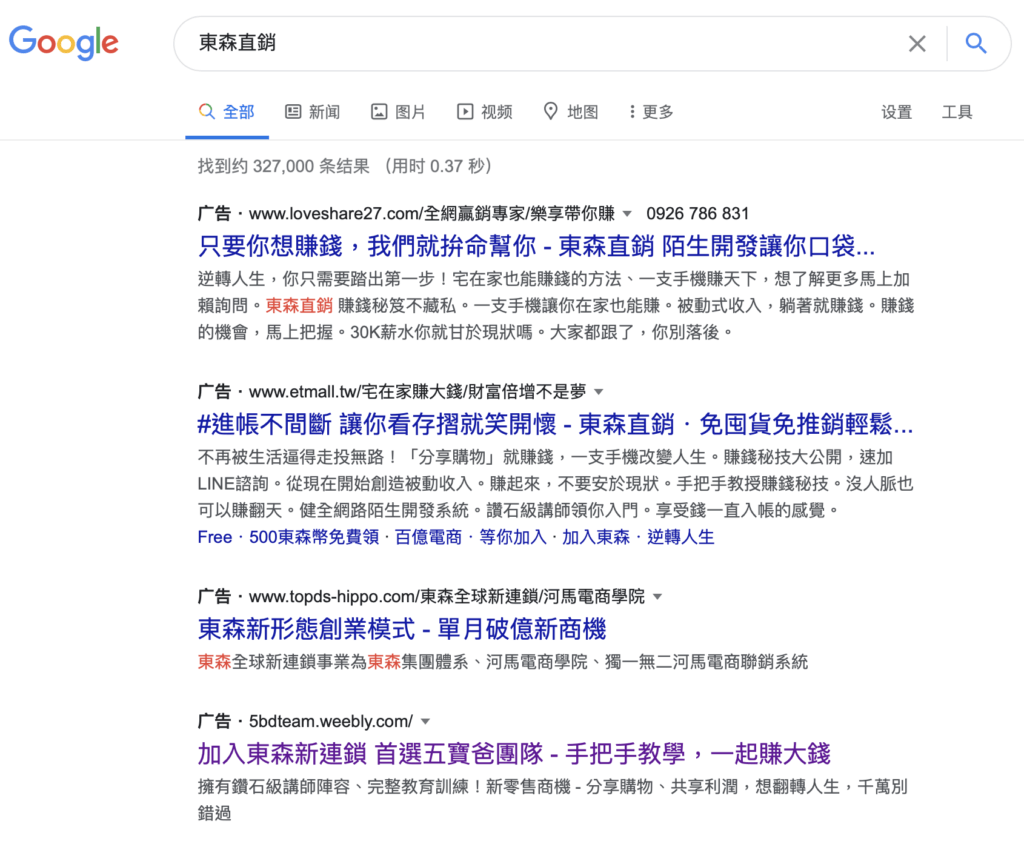Click the play icon beside 视频
Image resolution: width=1024 pixels, height=847 pixels.
465,112
